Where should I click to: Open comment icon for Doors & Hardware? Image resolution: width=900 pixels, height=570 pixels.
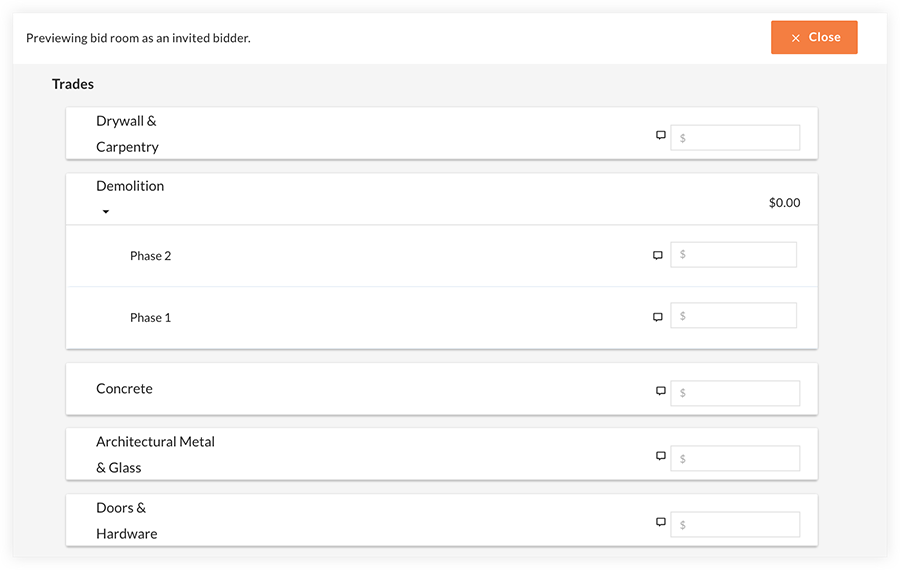tap(661, 522)
